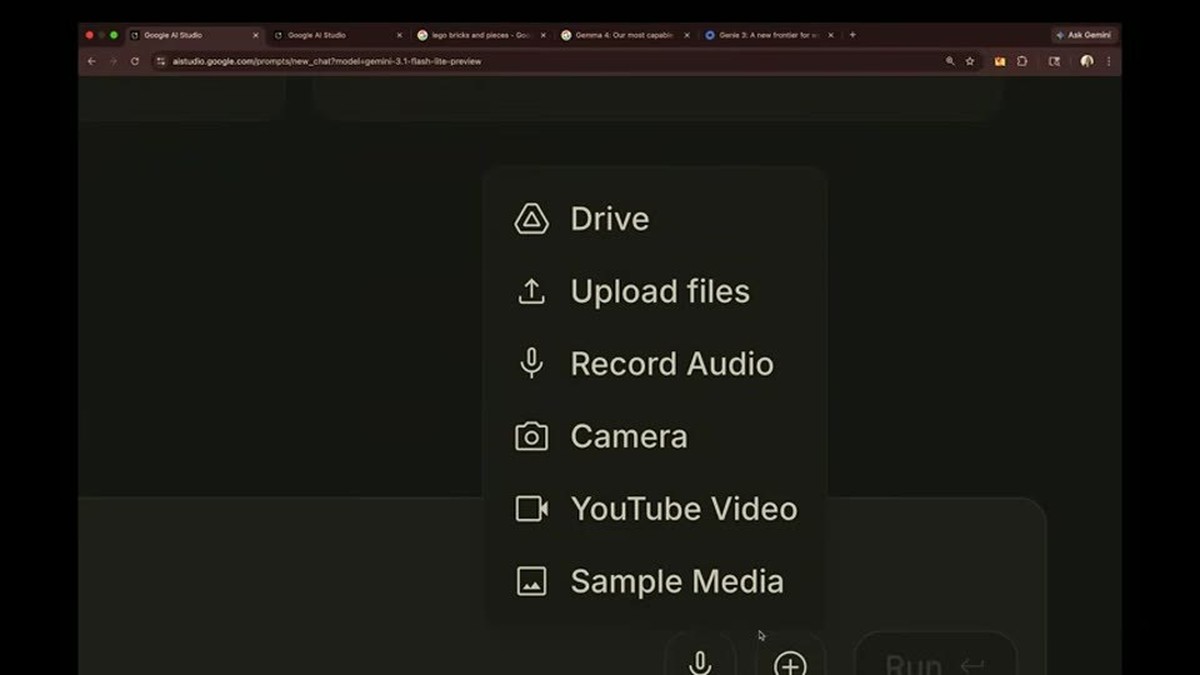Click the YouTube Video camcorder icon
The width and height of the screenshot is (1200, 675).
pyautogui.click(x=531, y=509)
